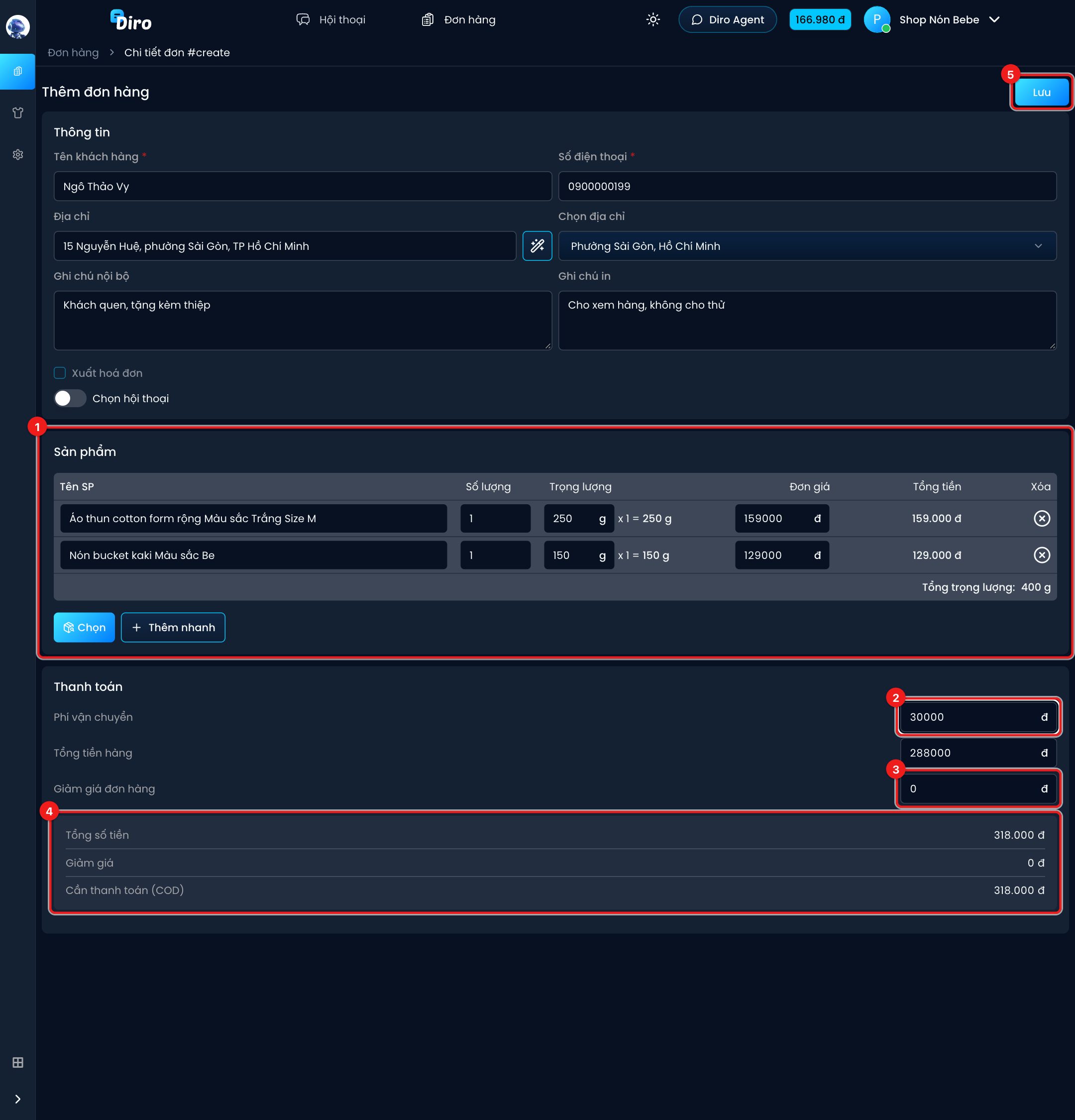Click quantity field of Nón bucket row
The height and width of the screenshot is (1120, 1075).
(495, 555)
